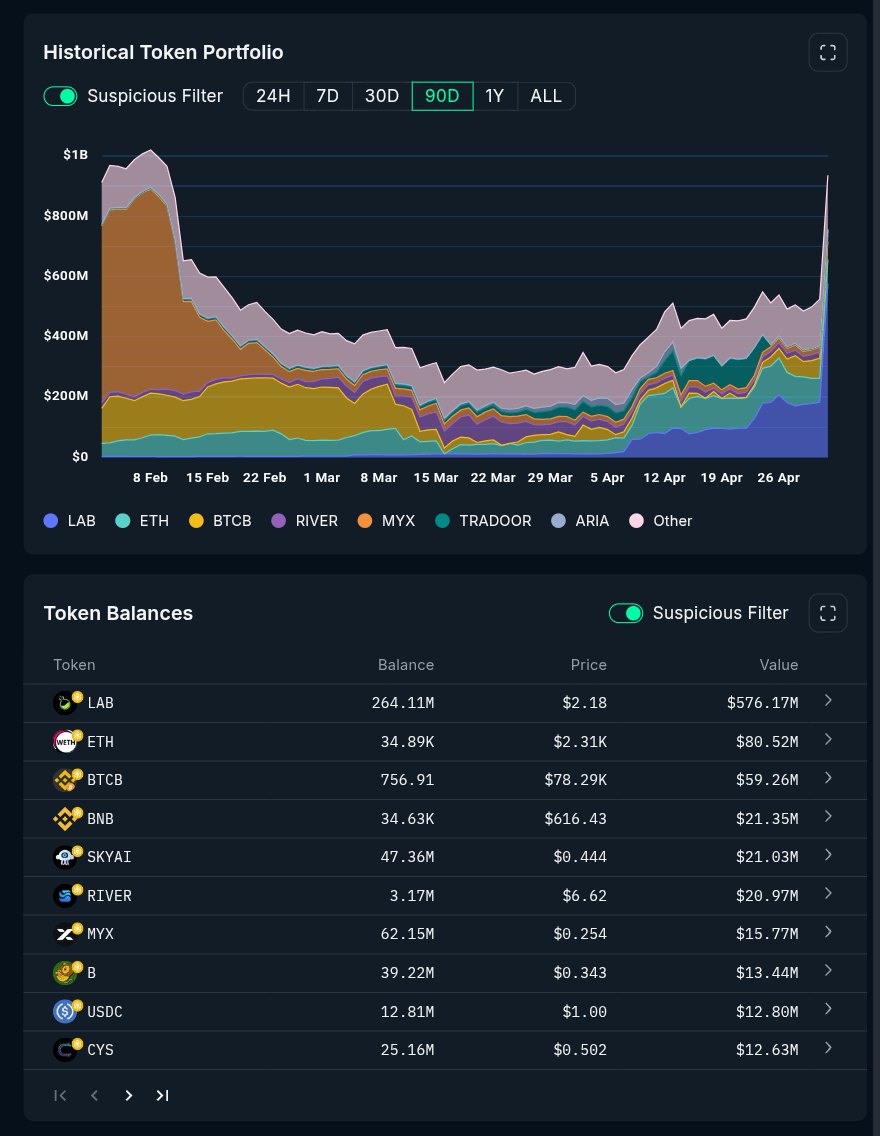Click the SKYAI token icon
880x1136 pixels.
pyautogui.click(x=65, y=857)
